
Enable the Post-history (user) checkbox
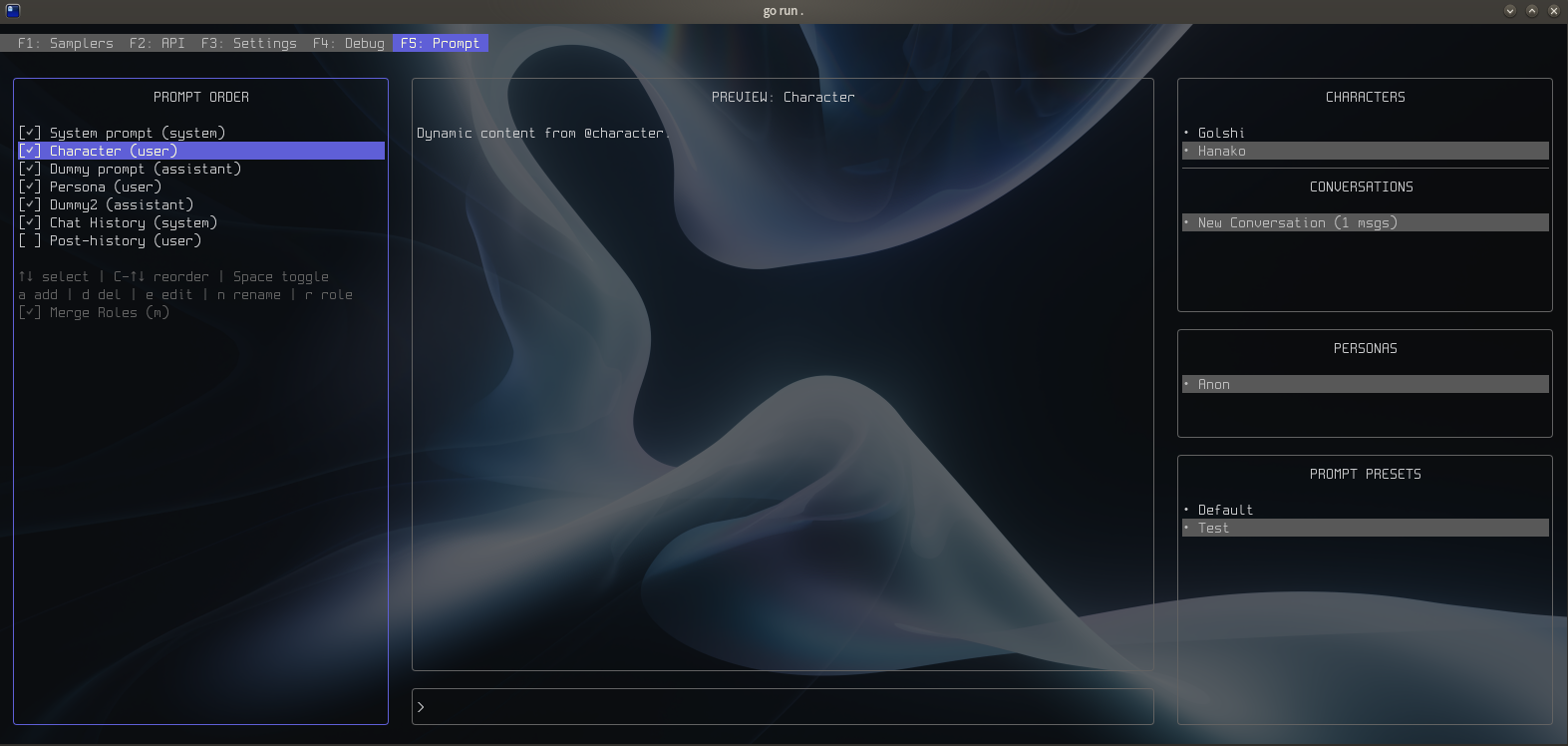tap(30, 240)
